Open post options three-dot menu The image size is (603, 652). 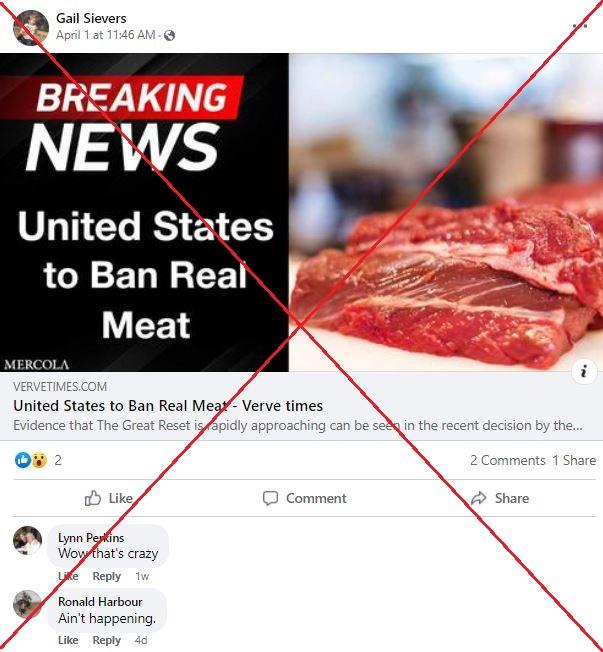pos(580,26)
